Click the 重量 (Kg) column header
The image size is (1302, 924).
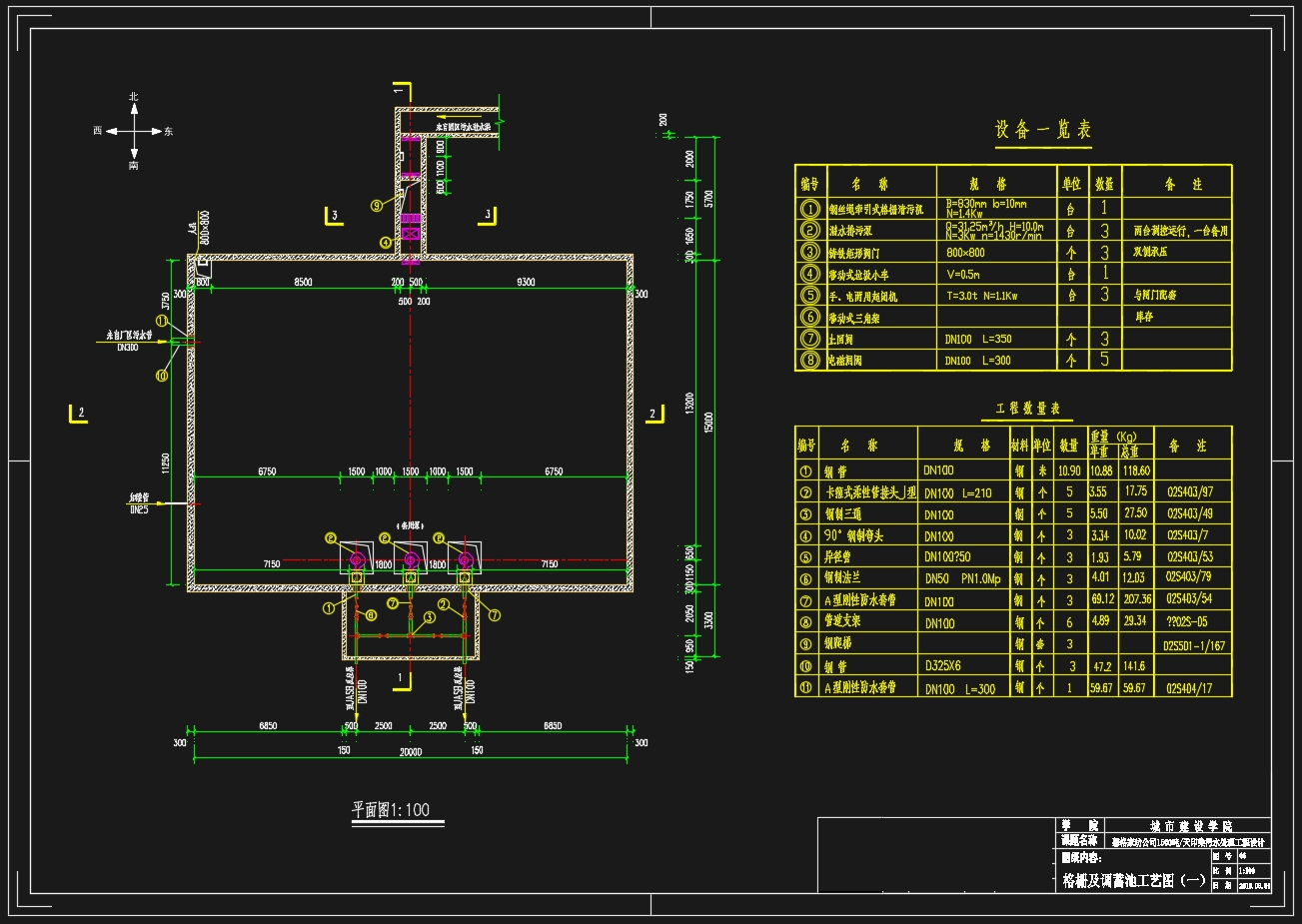(1120, 437)
